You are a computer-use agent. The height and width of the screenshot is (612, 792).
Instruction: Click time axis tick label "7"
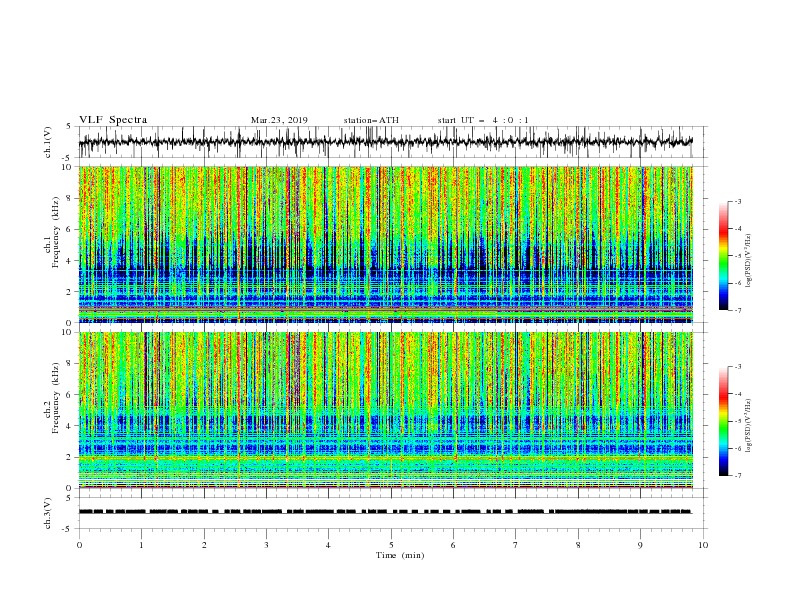[x=516, y=545]
